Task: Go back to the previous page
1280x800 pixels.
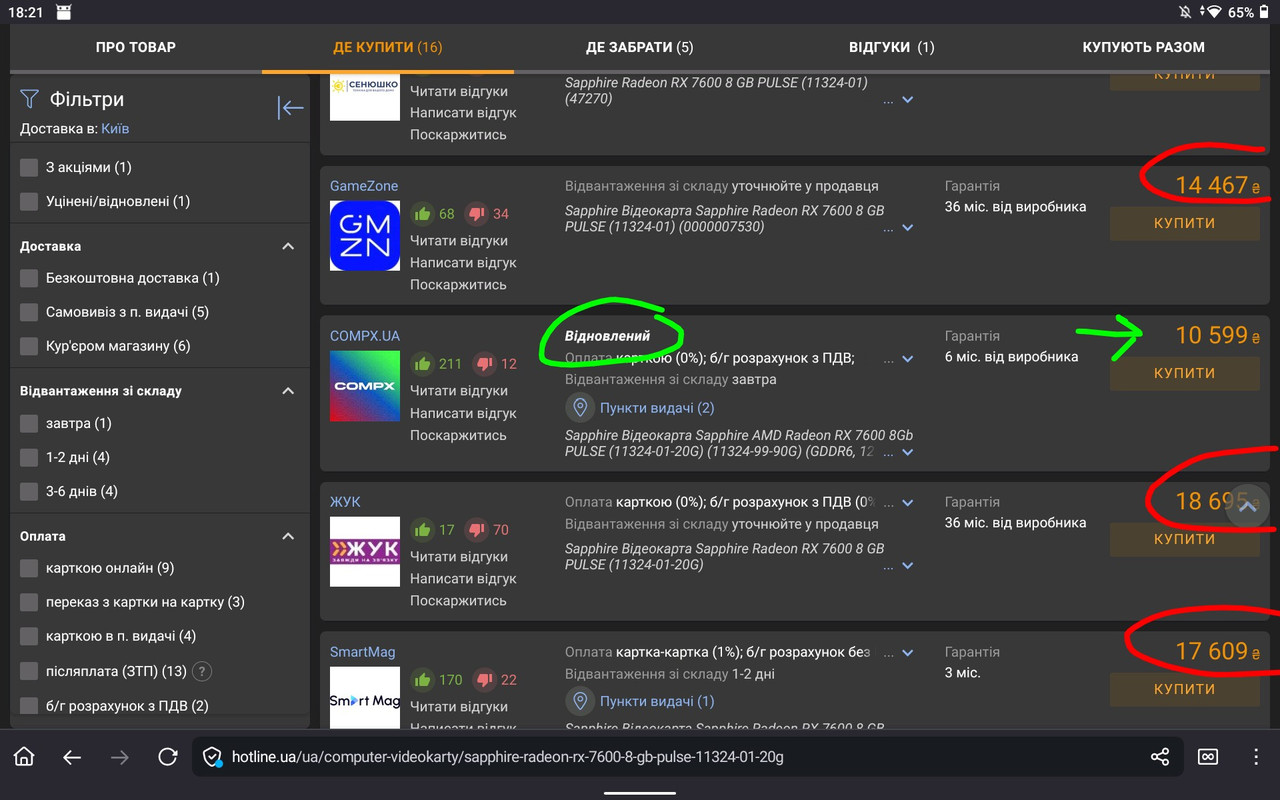Action: point(72,757)
